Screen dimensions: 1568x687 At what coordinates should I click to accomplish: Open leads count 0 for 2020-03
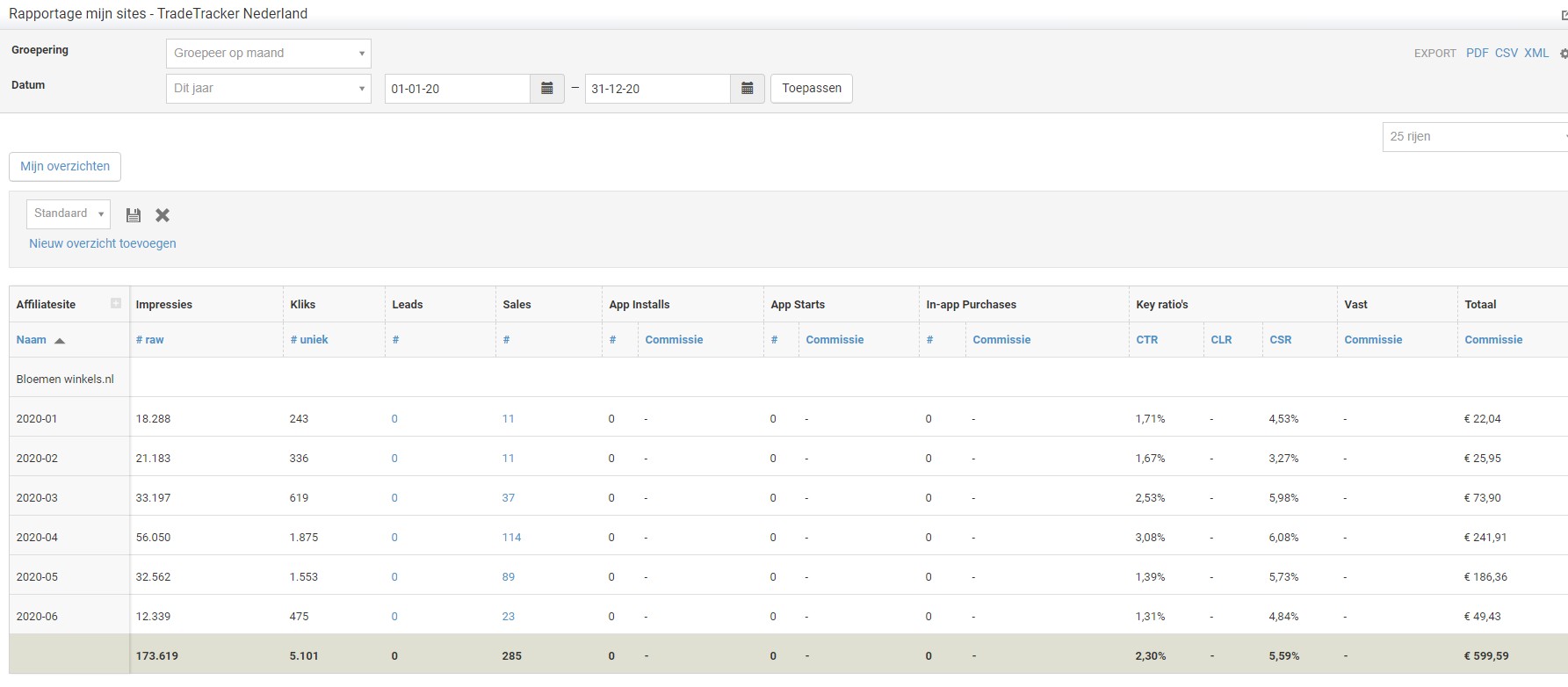[394, 498]
